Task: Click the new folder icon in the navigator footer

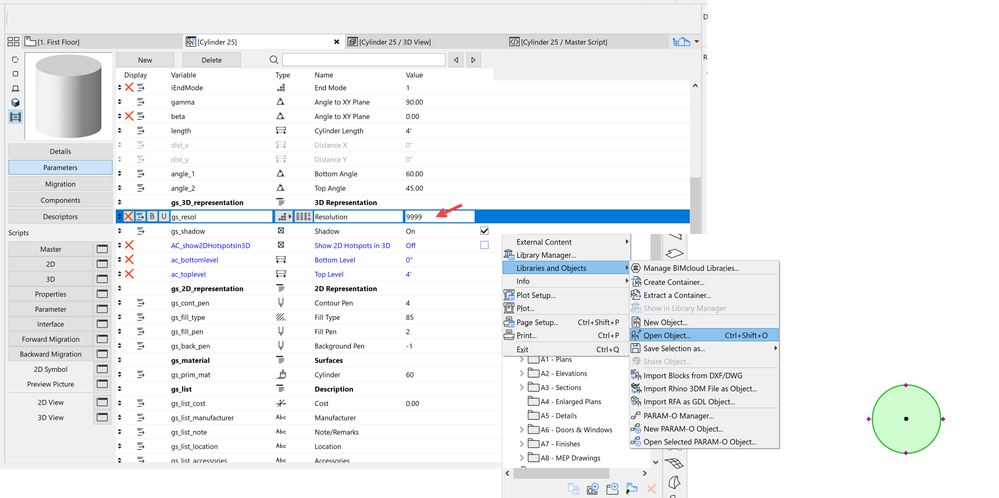Action: pos(613,489)
